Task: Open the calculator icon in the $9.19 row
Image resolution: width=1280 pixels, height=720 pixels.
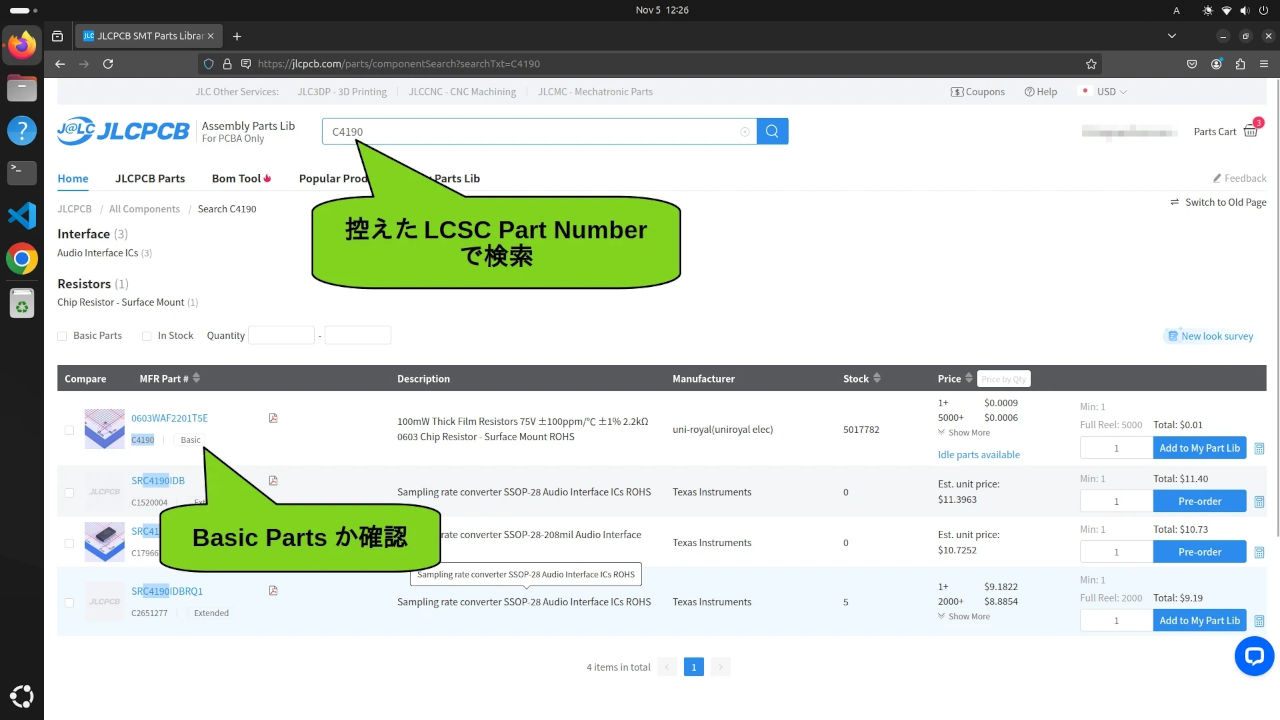Action: (x=1259, y=621)
